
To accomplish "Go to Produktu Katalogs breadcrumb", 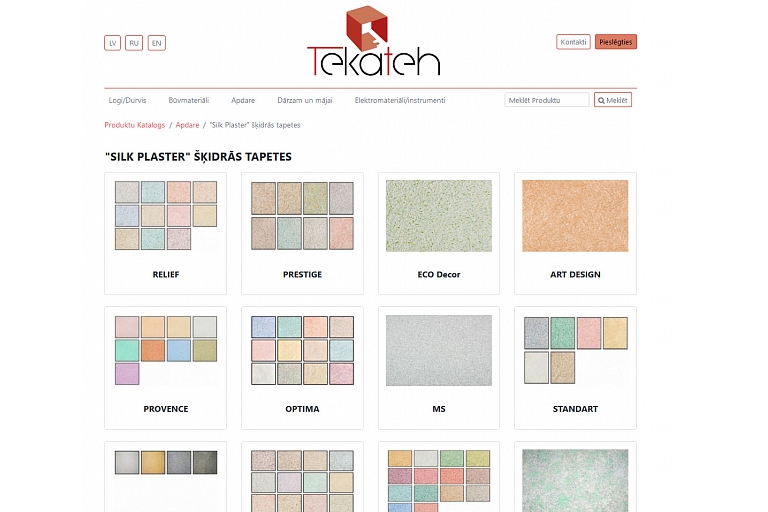I will click(135, 125).
